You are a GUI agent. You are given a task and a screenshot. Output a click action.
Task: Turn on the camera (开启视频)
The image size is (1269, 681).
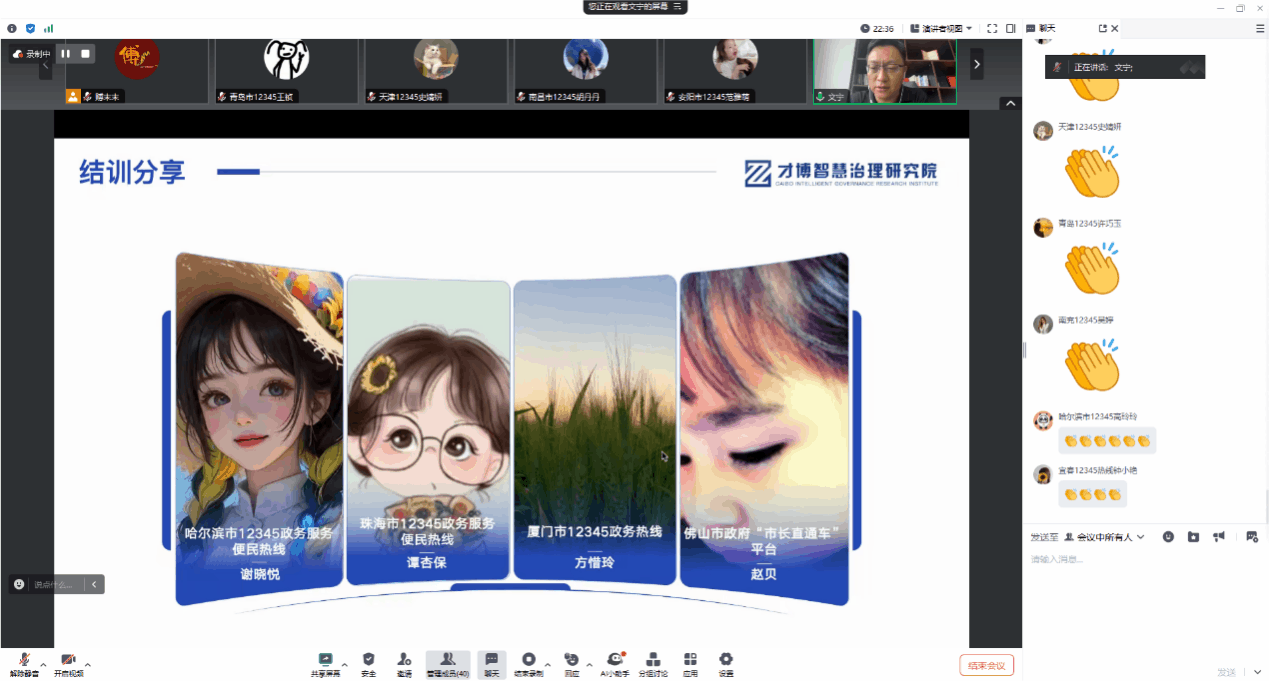tap(68, 664)
